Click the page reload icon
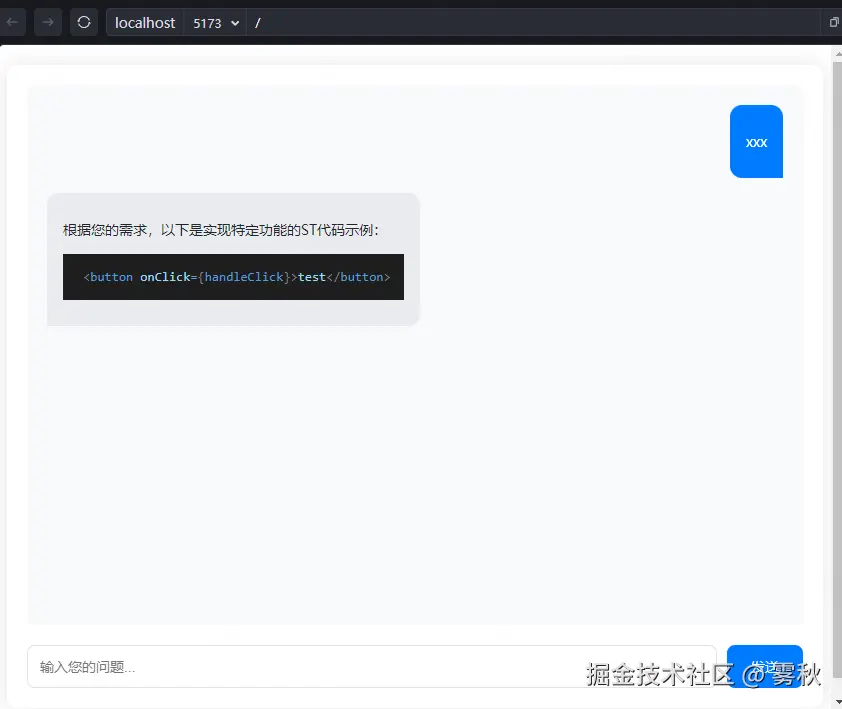This screenshot has height=709, width=842. pos(84,22)
